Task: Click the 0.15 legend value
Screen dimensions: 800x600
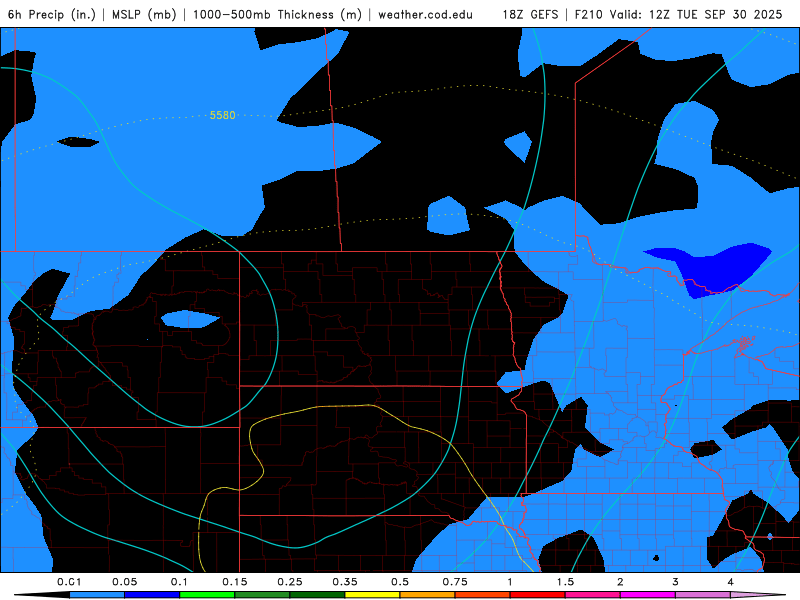Action: 235,582
